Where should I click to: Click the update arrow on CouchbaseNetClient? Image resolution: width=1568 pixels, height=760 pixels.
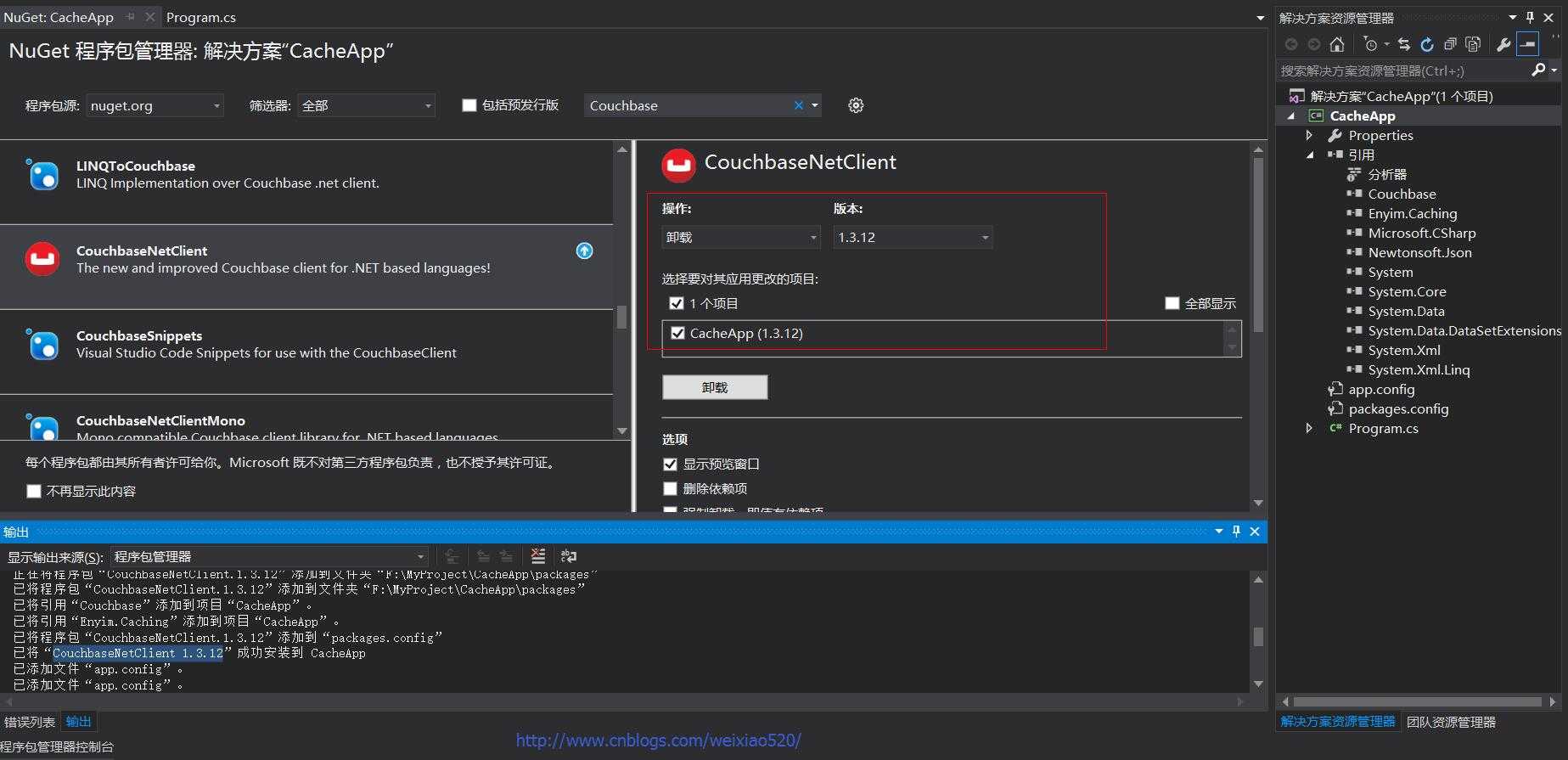pyautogui.click(x=585, y=251)
